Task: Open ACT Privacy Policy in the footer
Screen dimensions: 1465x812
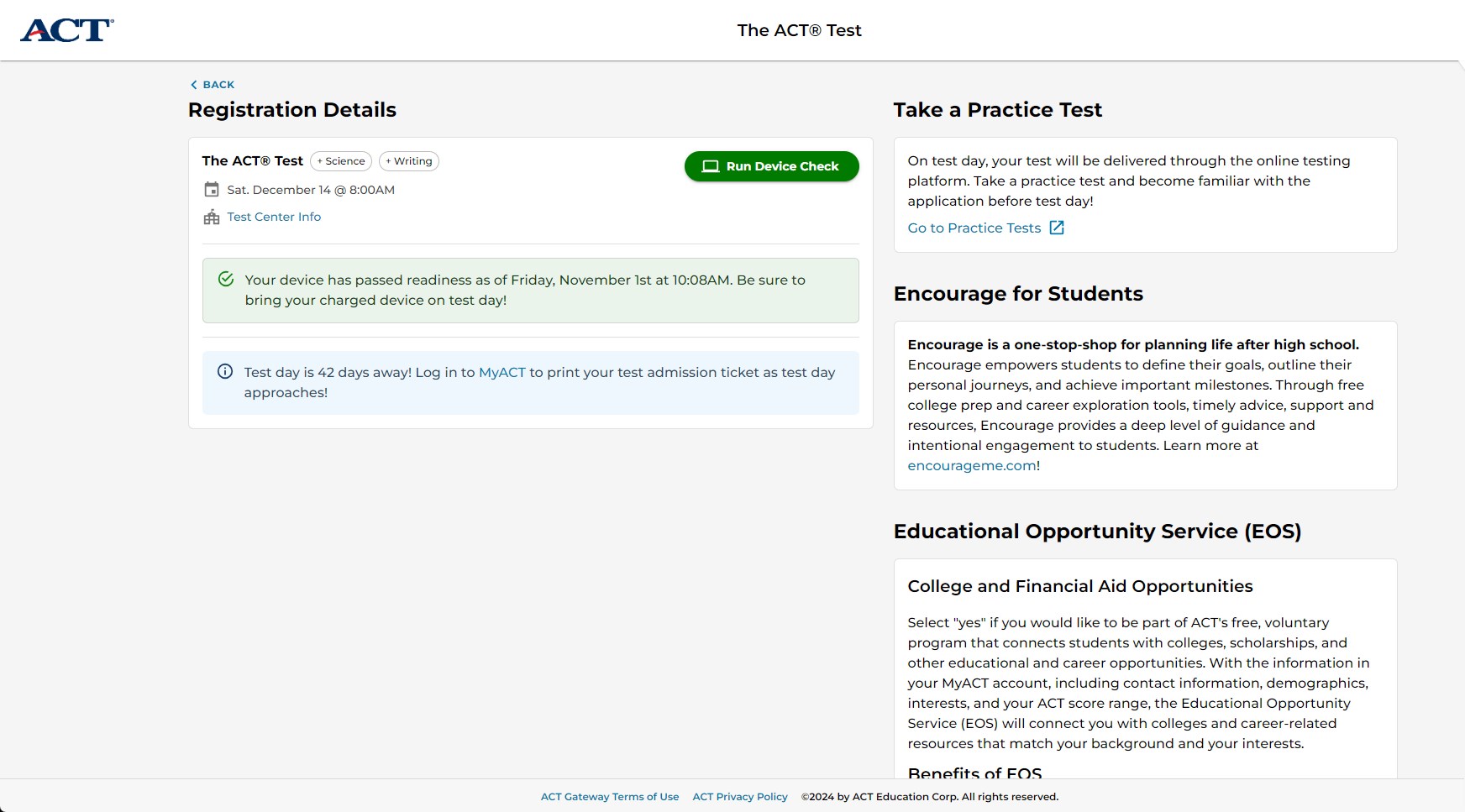Action: click(739, 796)
